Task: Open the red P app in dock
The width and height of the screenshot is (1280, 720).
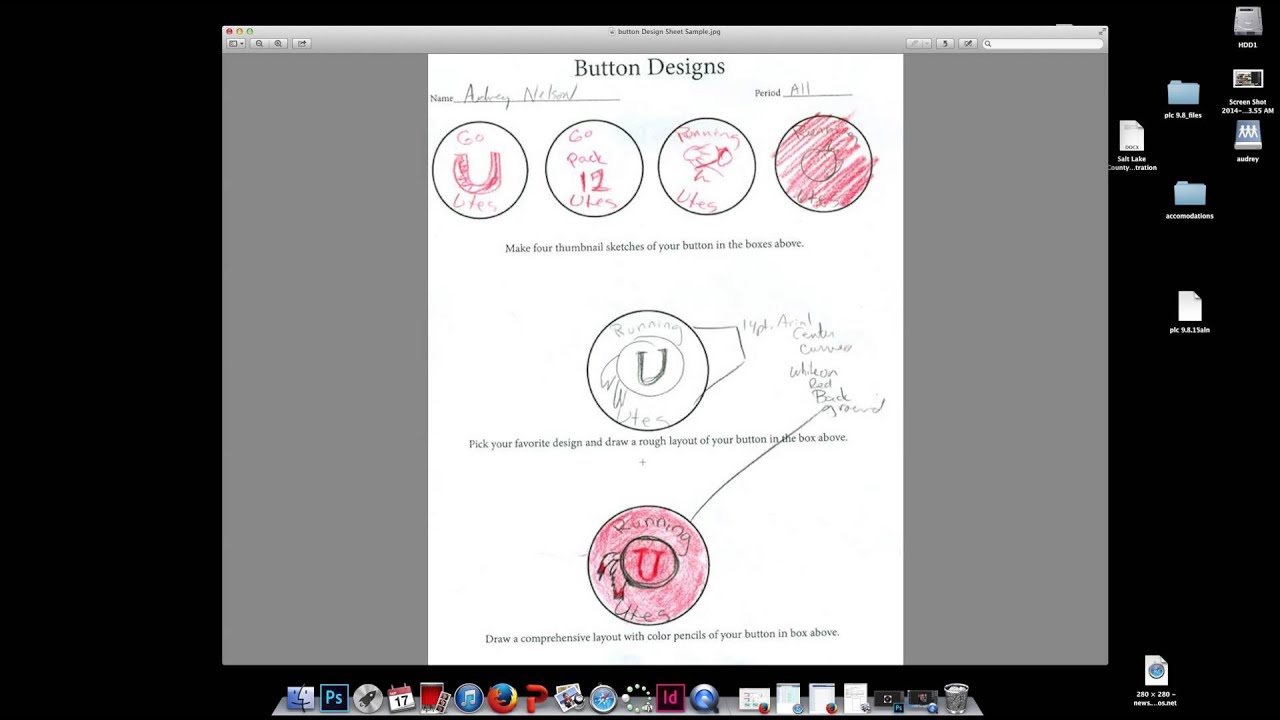Action: pos(536,698)
